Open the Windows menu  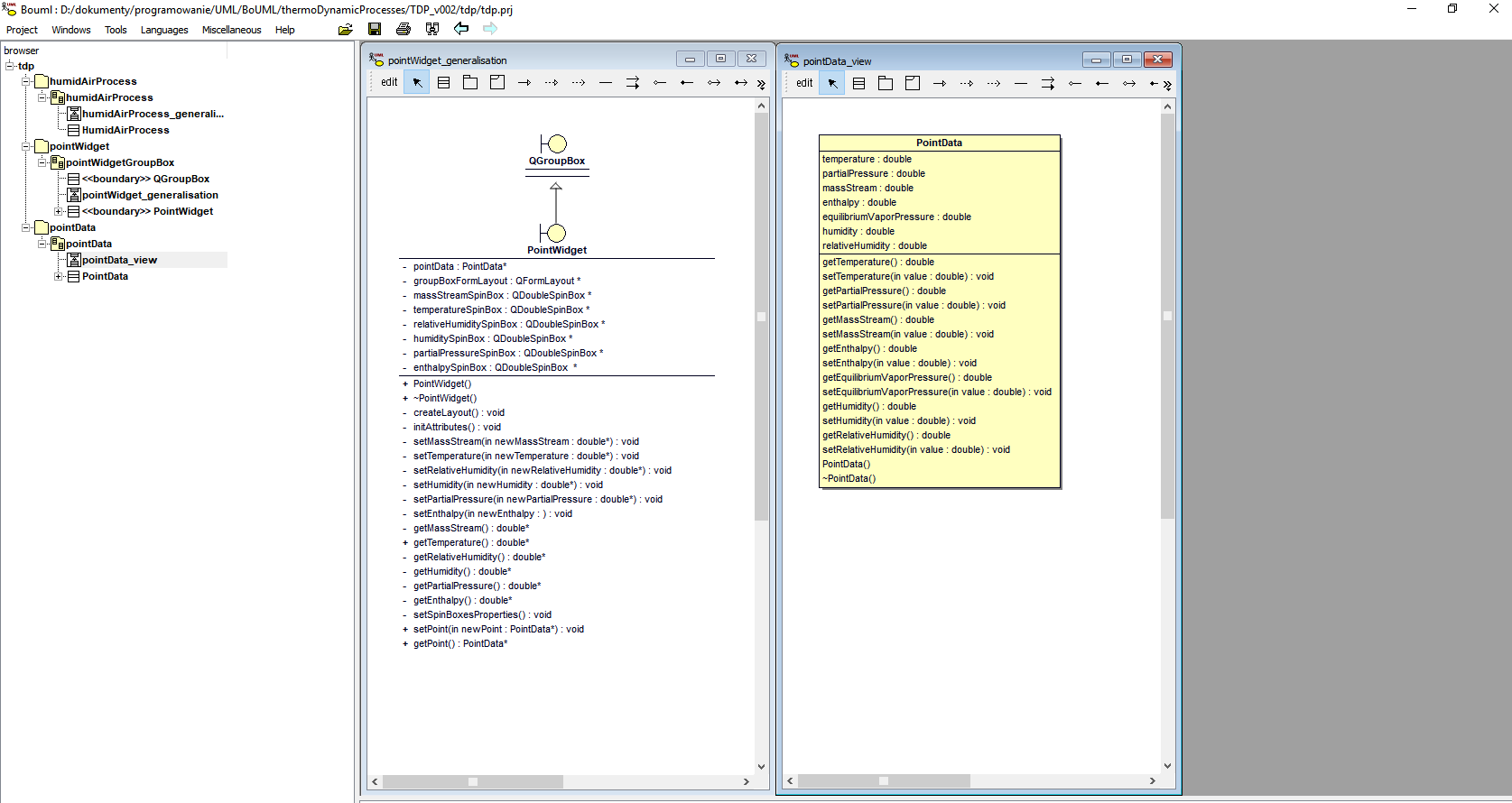(71, 30)
